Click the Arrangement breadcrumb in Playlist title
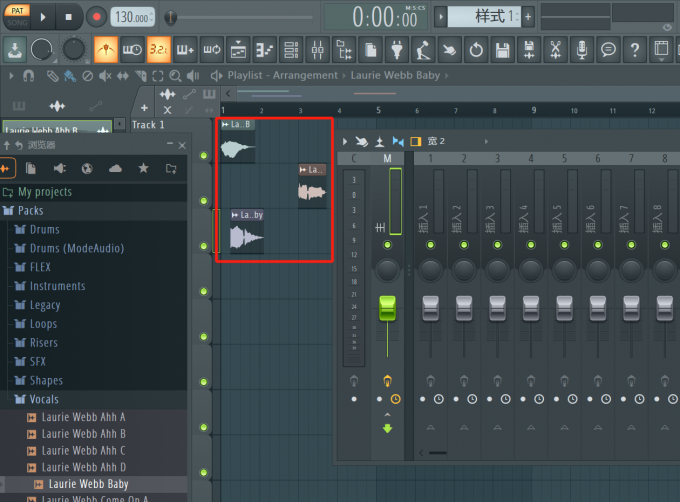680x502 pixels. 305,75
